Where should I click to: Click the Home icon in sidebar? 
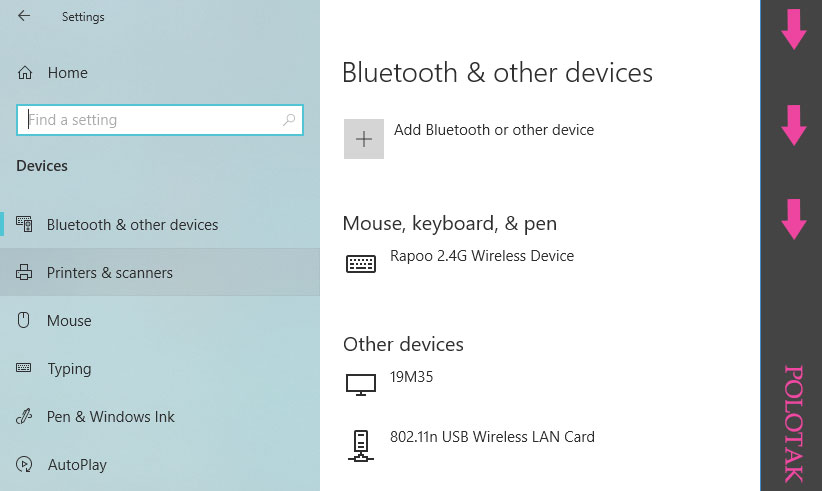[25, 72]
